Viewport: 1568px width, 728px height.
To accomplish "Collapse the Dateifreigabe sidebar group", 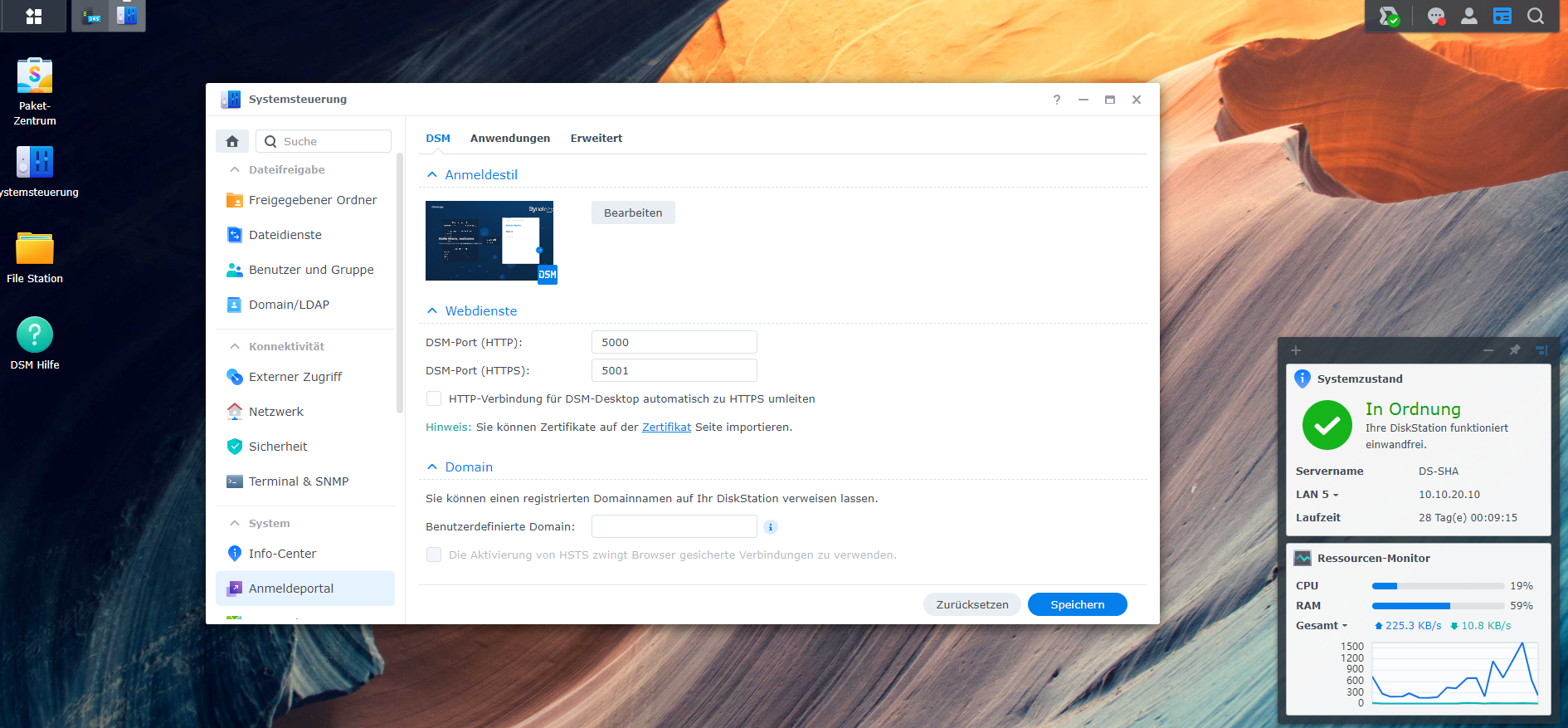I will point(234,169).
